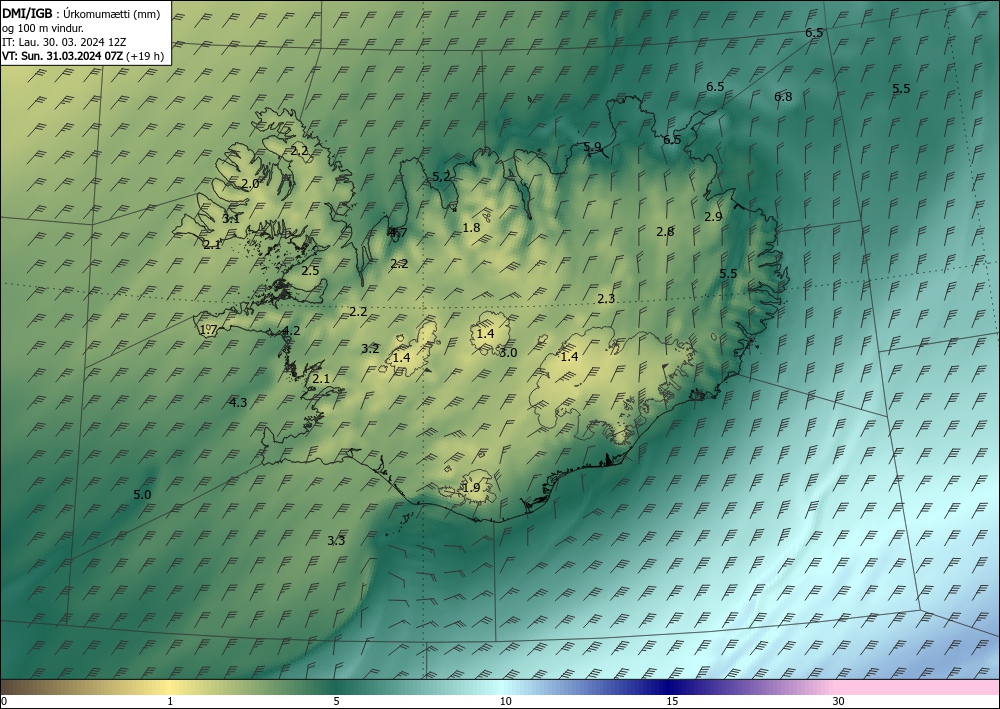Image resolution: width=1000 pixels, height=709 pixels.
Task: Click the 1.8 value label
Action: click(471, 228)
